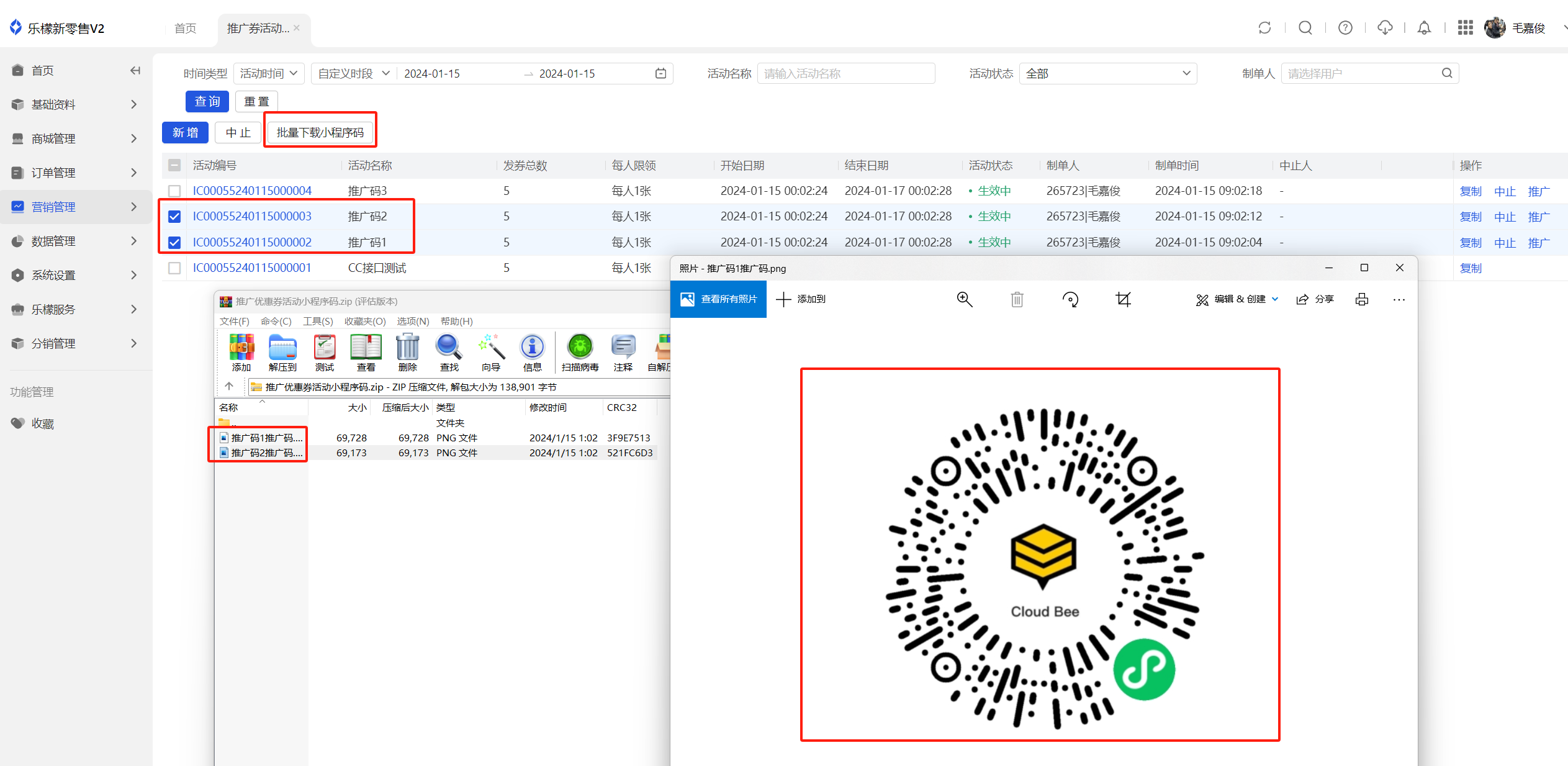Image resolution: width=1568 pixels, height=766 pixels.
Task: Click the WinRAR 删除 trash icon
Action: (x=408, y=353)
